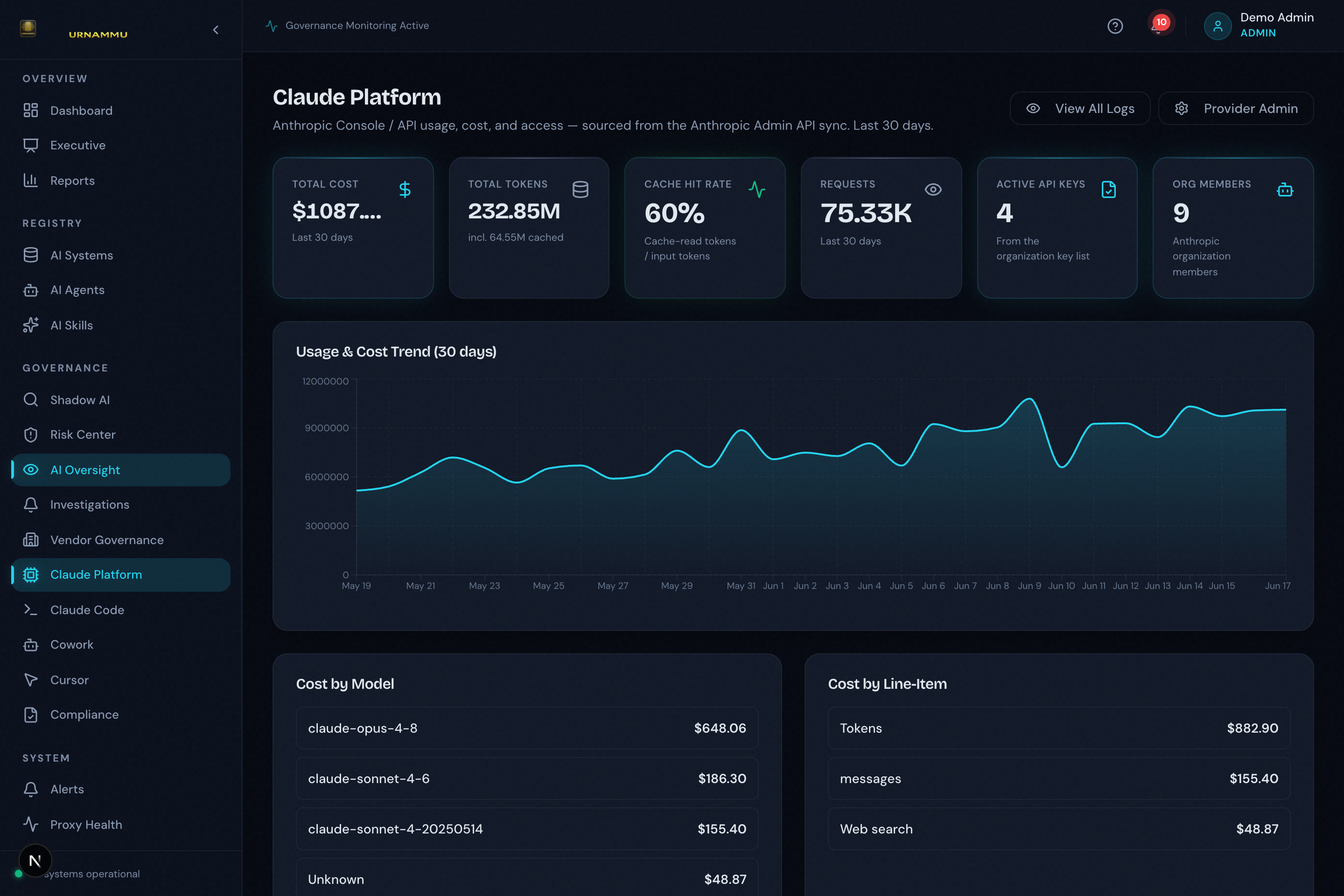
Task: Click the Cursor pointer icon
Action: pyautogui.click(x=31, y=680)
